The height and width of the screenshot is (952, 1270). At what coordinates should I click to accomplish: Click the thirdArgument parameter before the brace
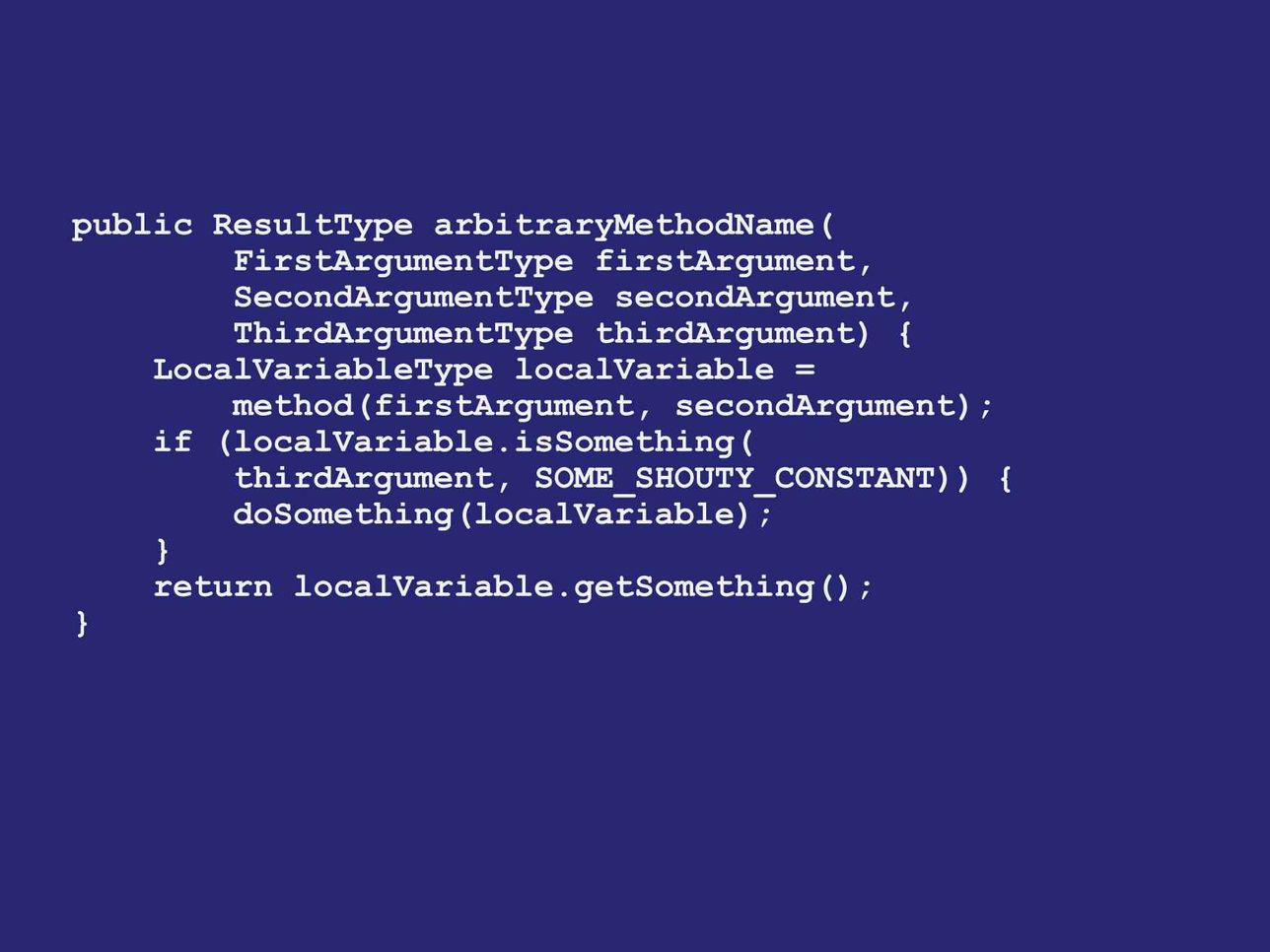click(x=725, y=334)
